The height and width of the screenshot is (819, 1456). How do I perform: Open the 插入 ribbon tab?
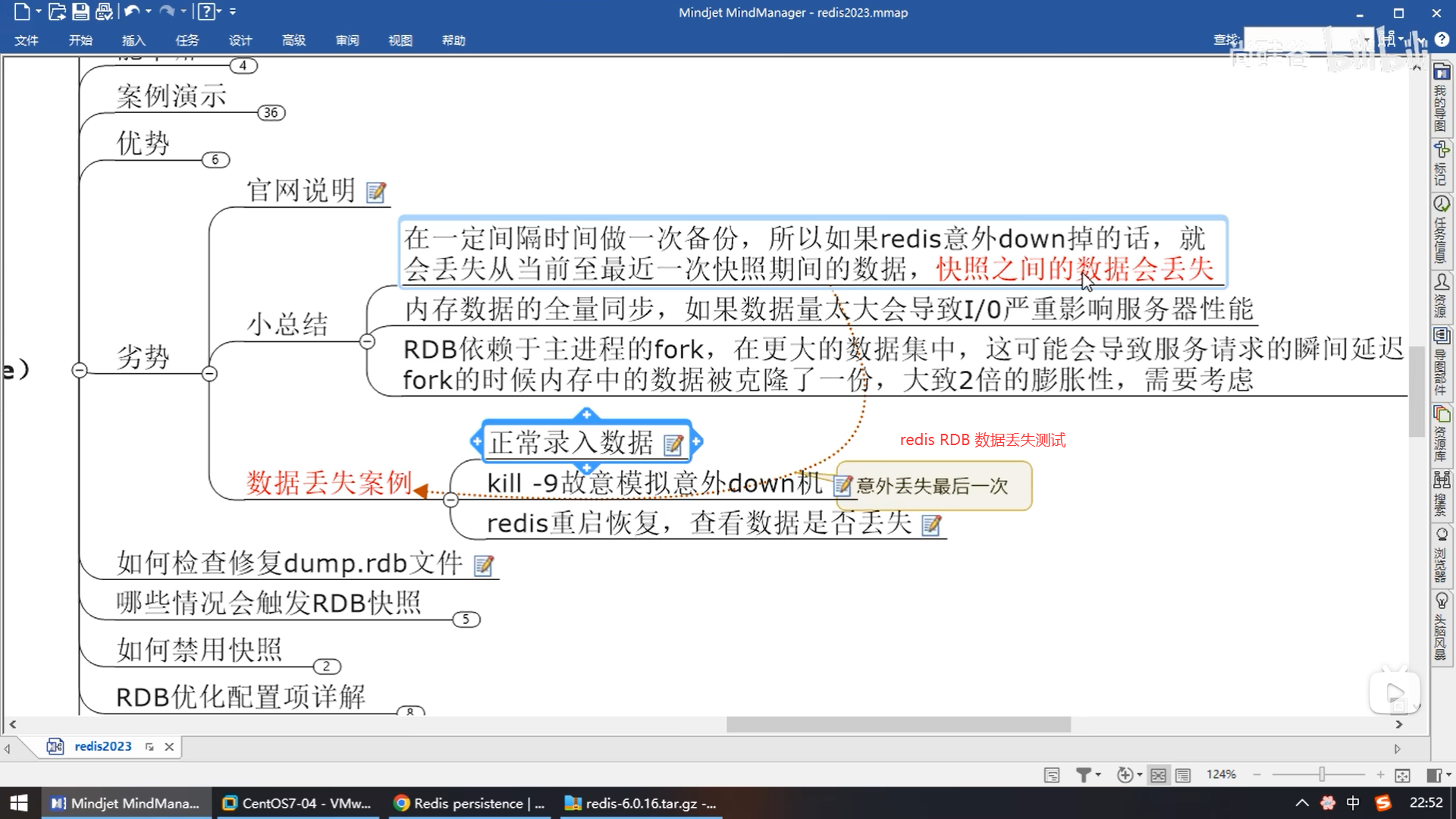tap(133, 40)
